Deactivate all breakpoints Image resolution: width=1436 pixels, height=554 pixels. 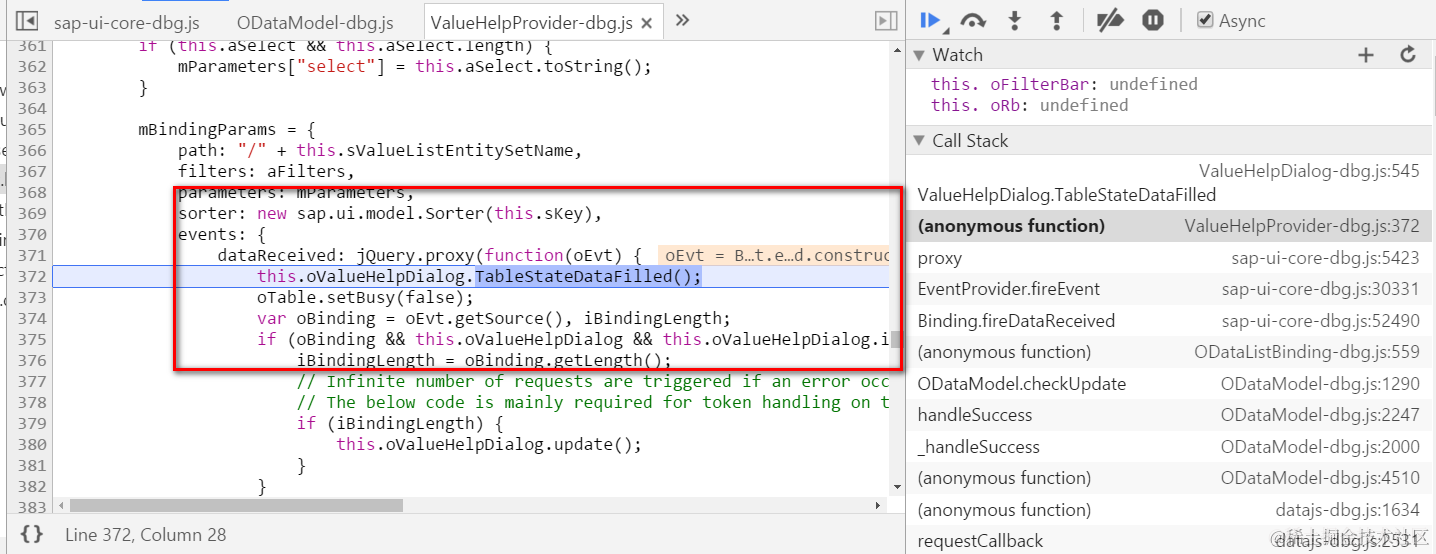[1110, 20]
